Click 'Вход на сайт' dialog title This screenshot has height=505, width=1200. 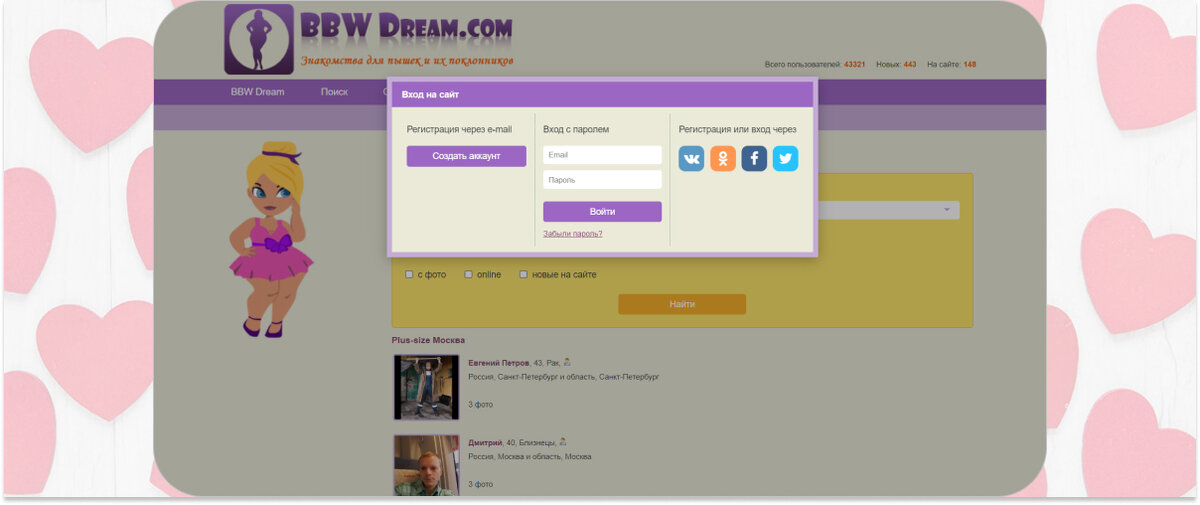(430, 95)
